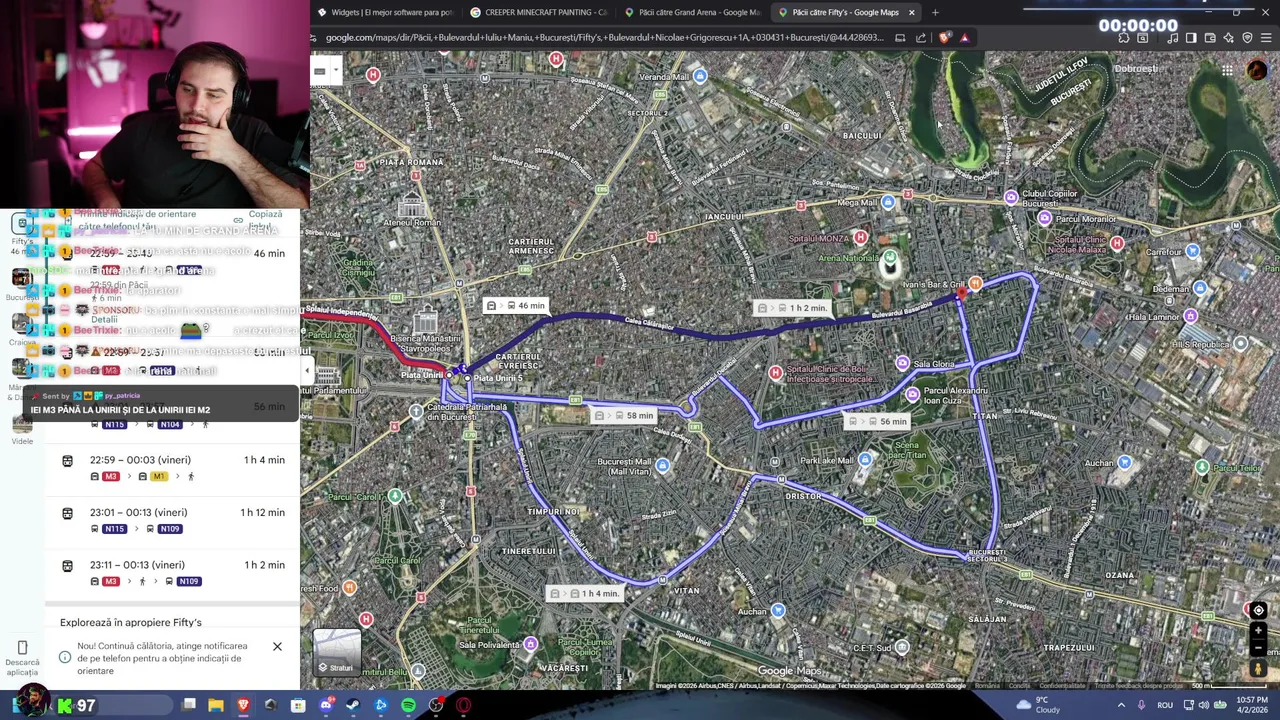Click the 56 min route label on map
This screenshot has height=720, width=1280.
(x=879, y=421)
